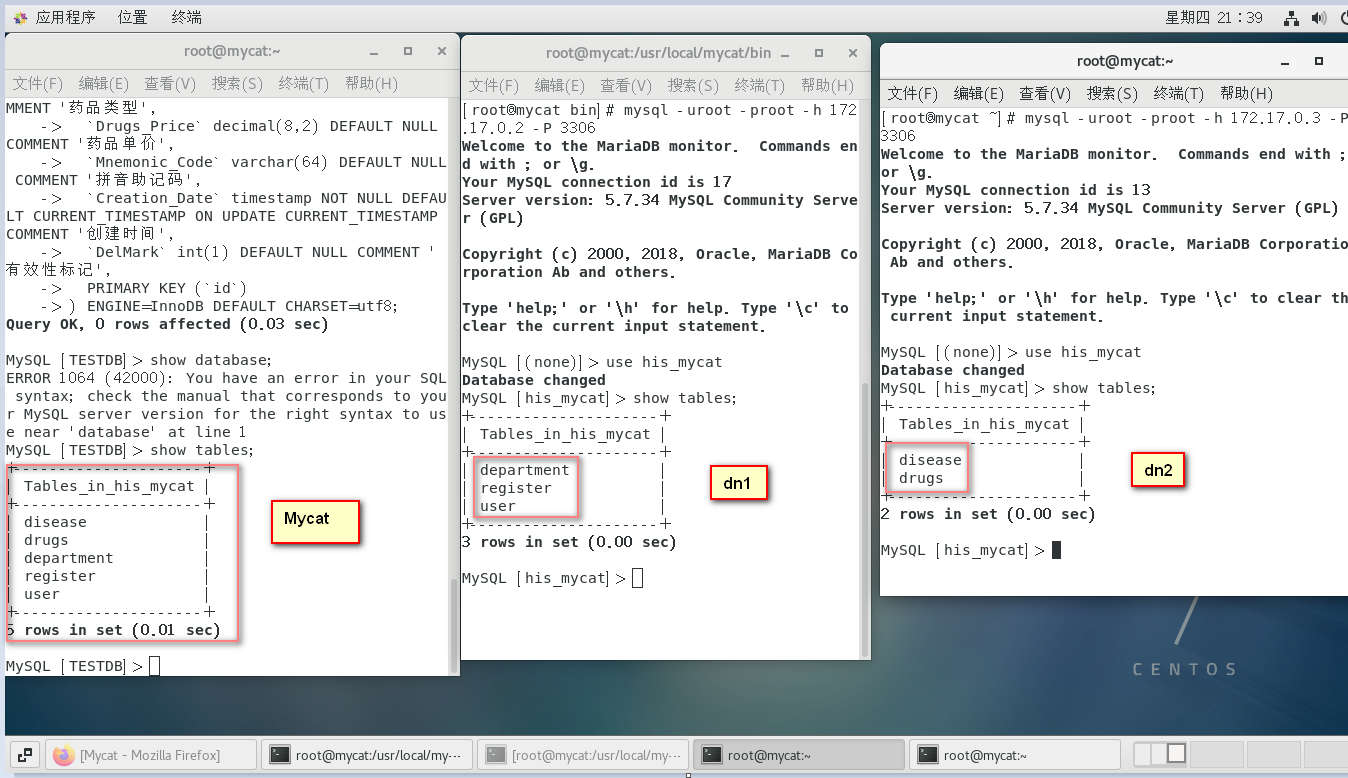Click '5 rows in set (0.01 sec)'
The image size is (1348, 778).
pyautogui.click(x=113, y=630)
